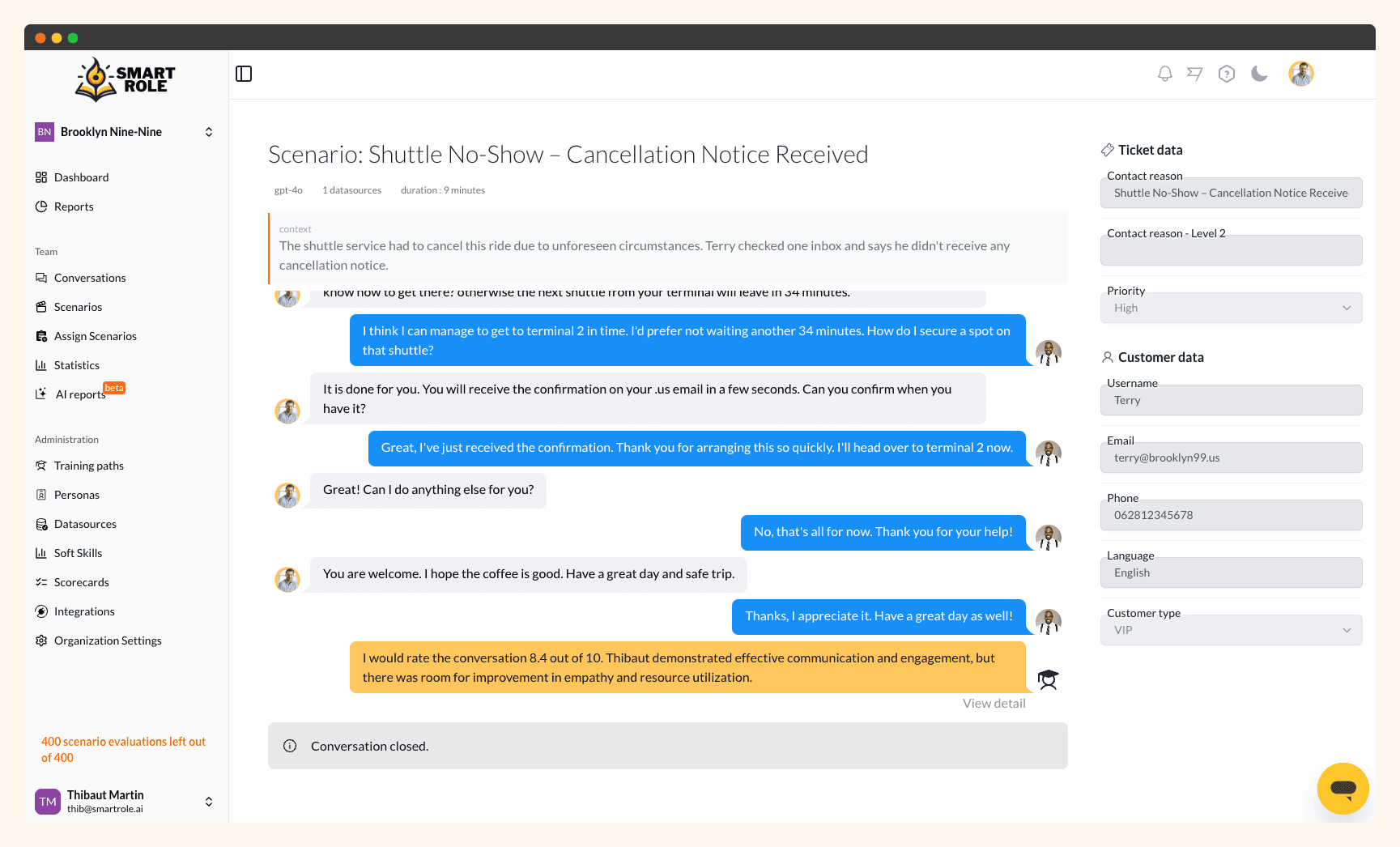Click the 'gpt-4o' model label

[288, 190]
